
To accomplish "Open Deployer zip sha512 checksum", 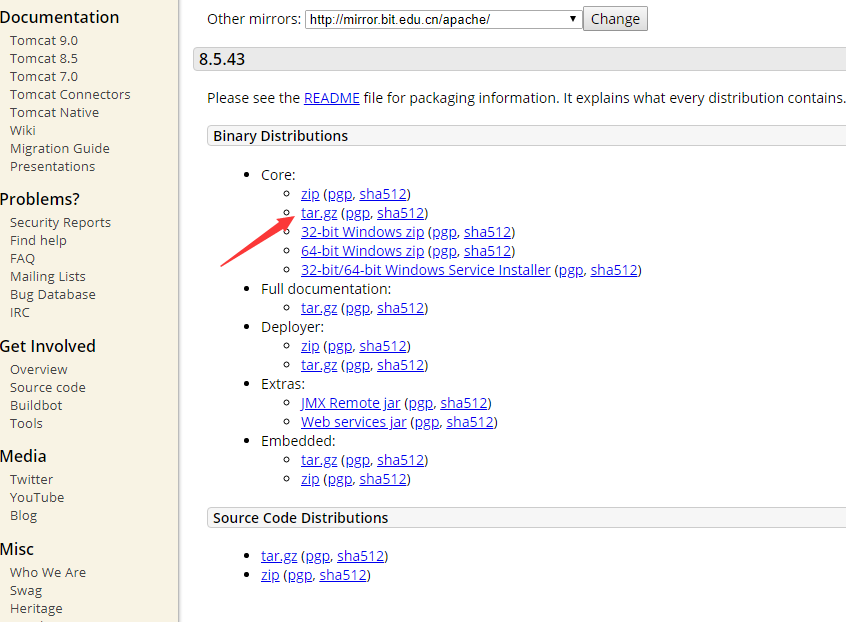I will (383, 346).
